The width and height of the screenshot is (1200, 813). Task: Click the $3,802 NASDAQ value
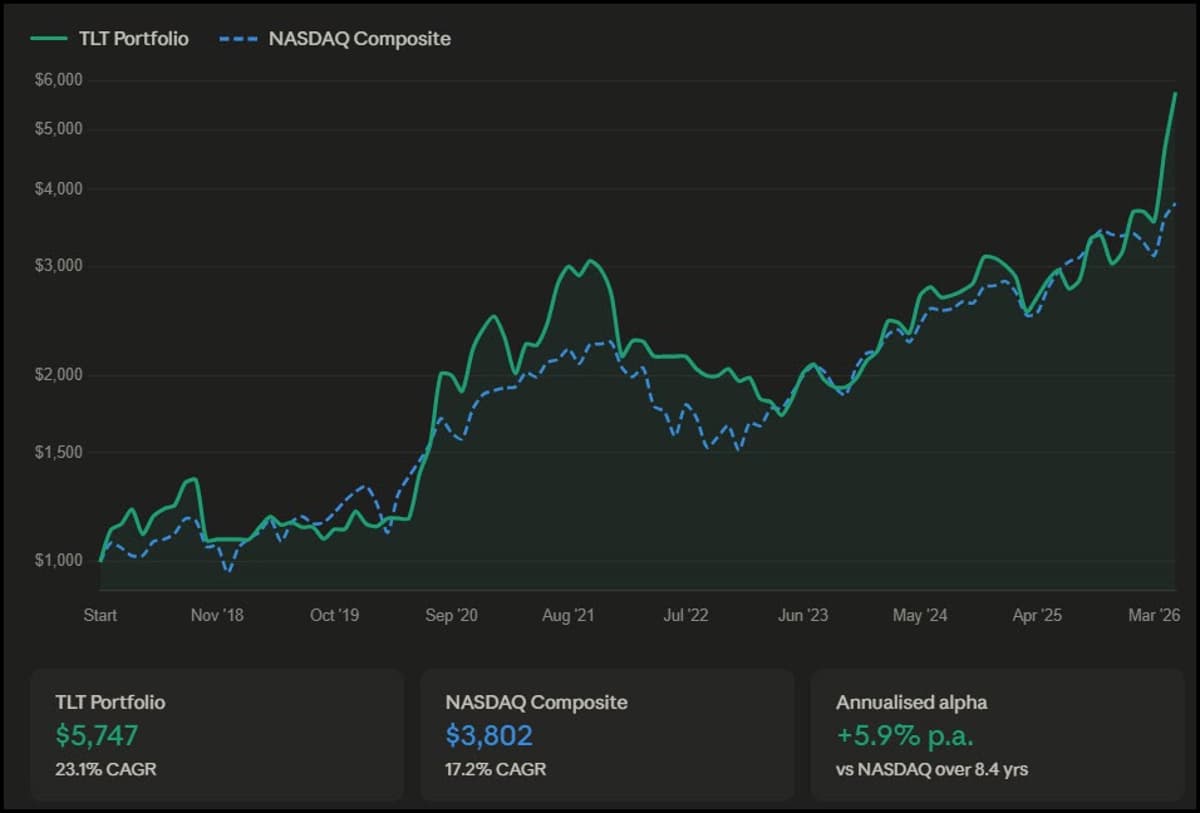489,736
